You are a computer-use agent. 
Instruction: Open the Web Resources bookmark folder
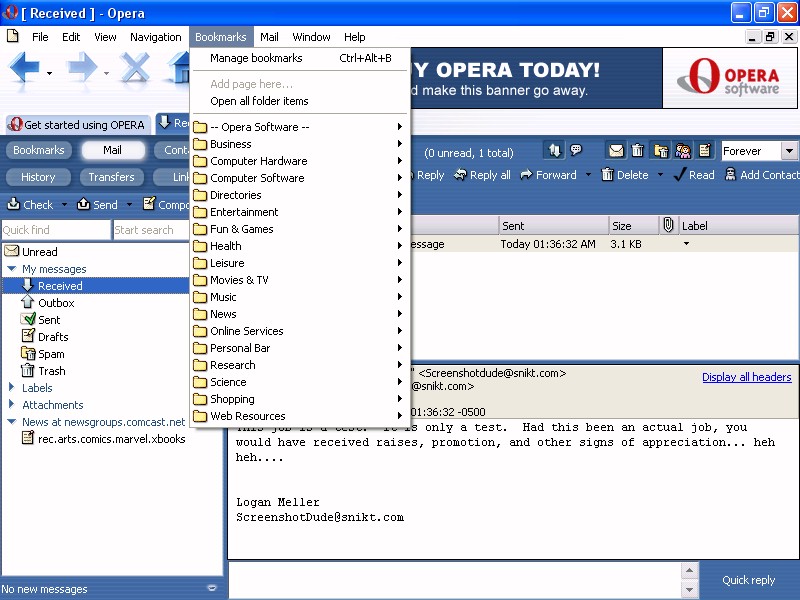tap(301, 416)
